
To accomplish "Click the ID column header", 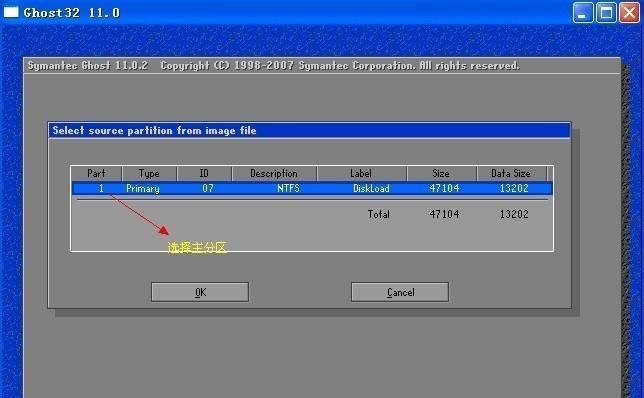I will click(x=204, y=173).
